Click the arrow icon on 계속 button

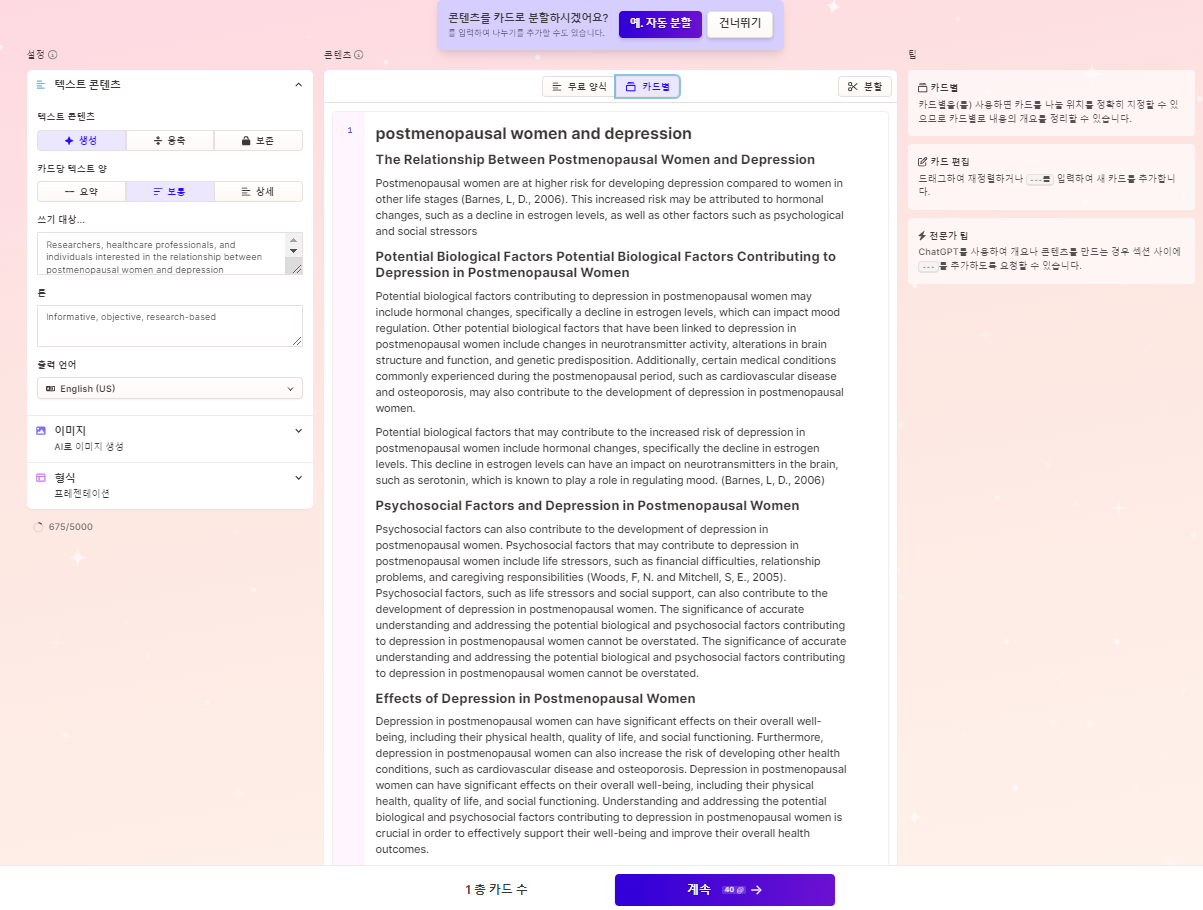pyautogui.click(x=756, y=890)
